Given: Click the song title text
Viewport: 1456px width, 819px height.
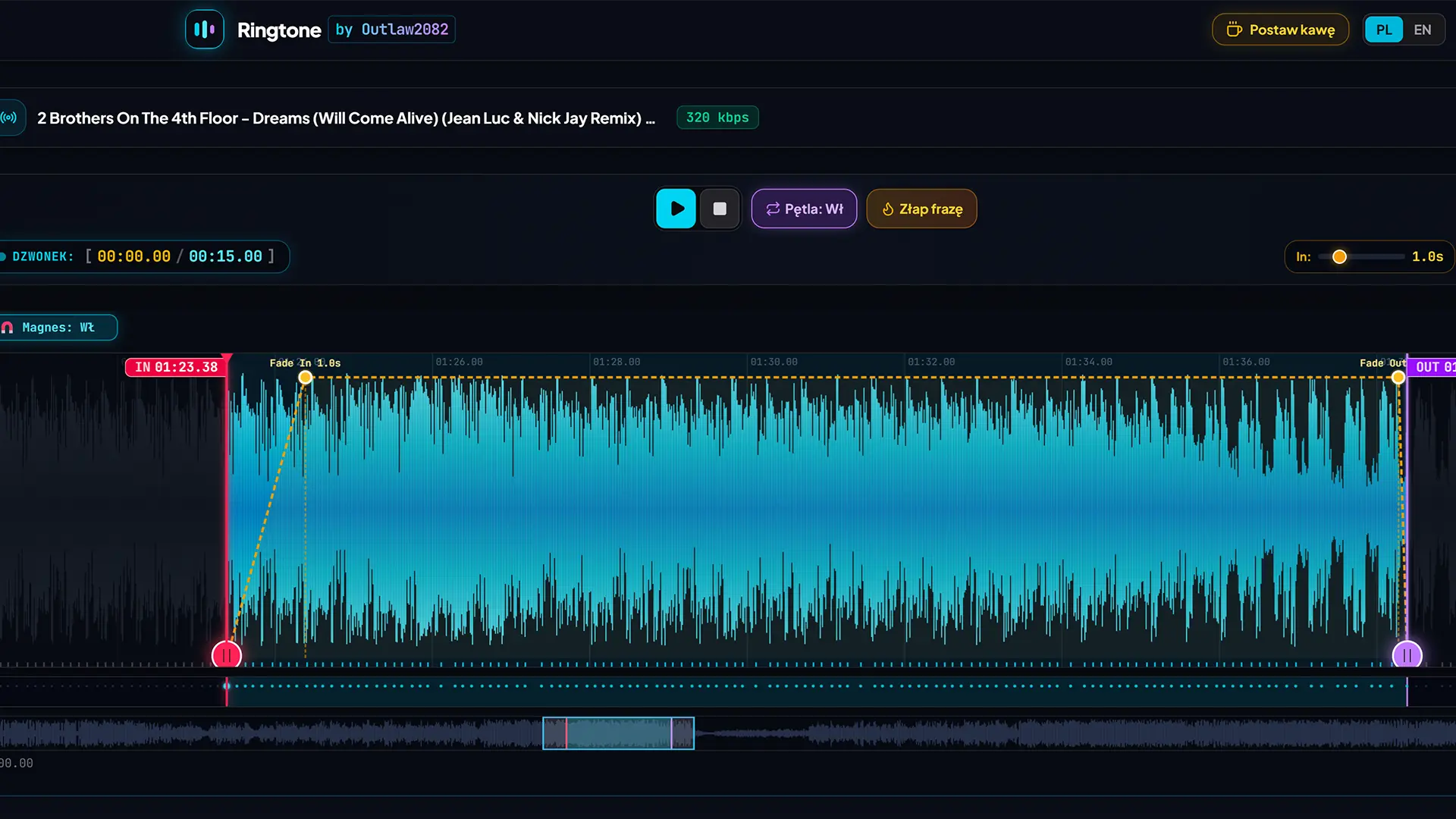Looking at the screenshot, I should click(346, 118).
